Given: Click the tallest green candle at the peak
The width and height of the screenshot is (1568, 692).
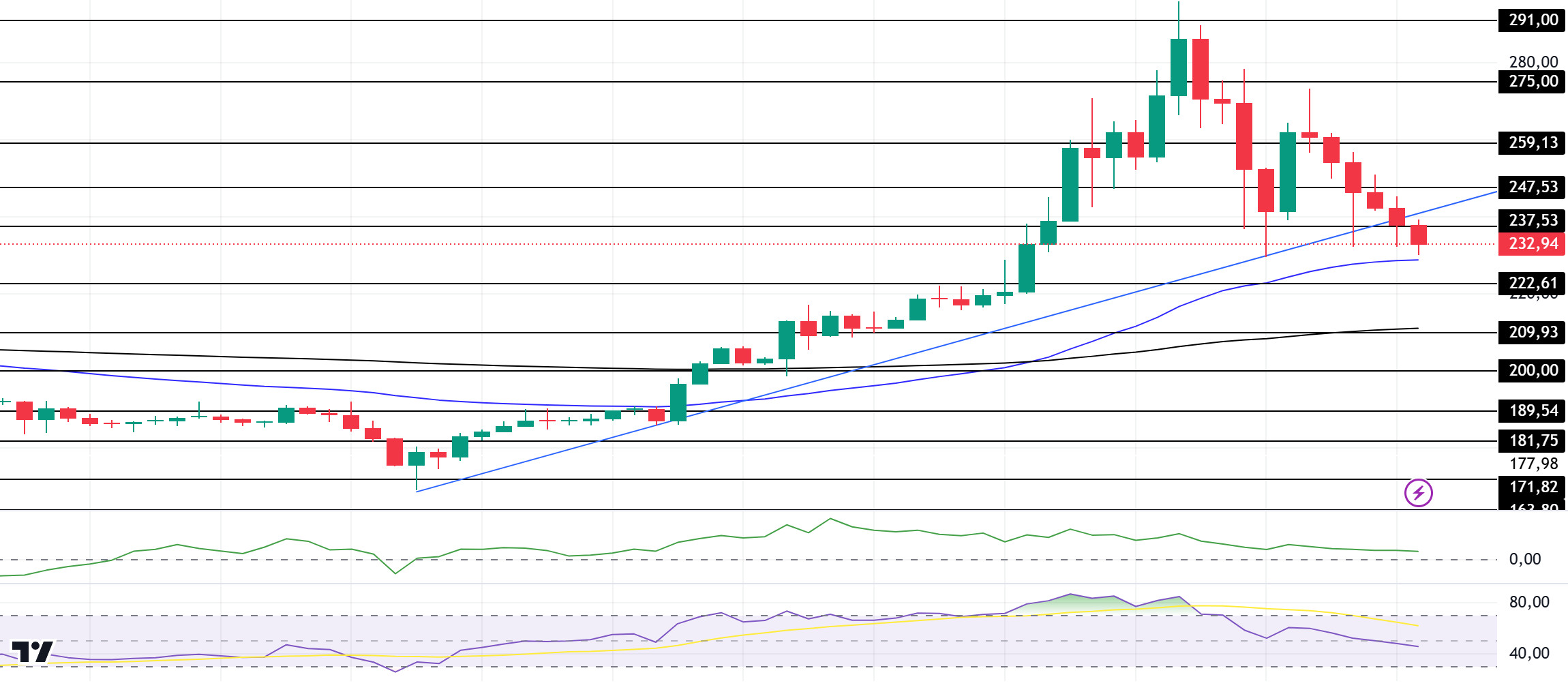Looking at the screenshot, I should coord(1178,67).
